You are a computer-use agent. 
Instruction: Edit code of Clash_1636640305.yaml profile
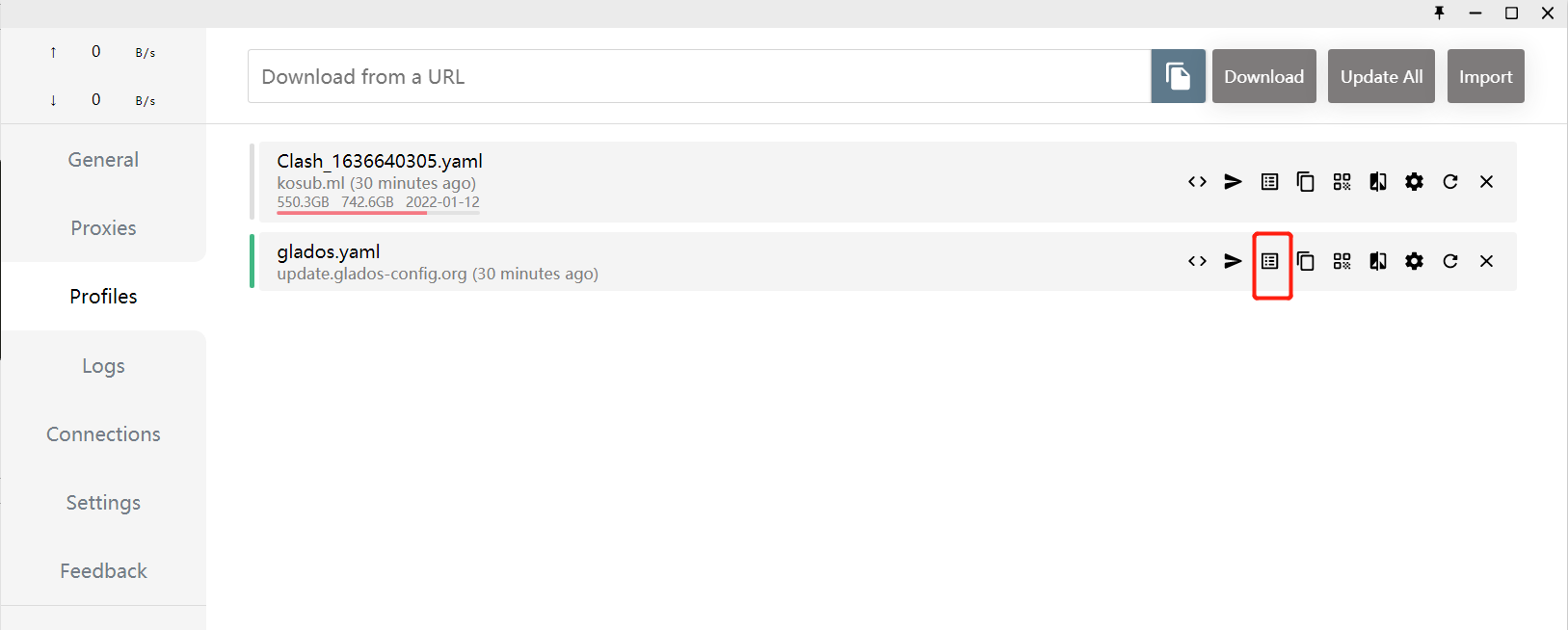1197,182
